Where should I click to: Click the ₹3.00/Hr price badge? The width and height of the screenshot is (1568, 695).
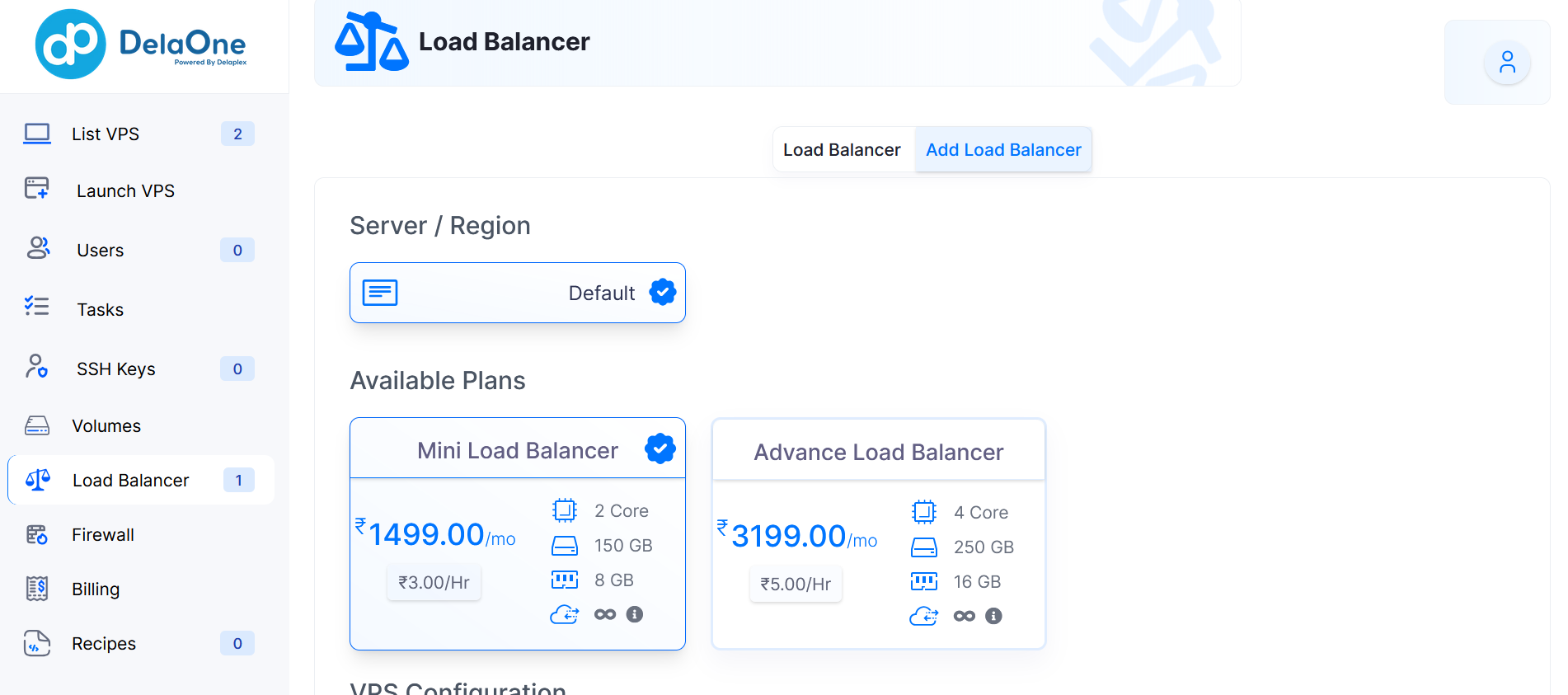(434, 583)
